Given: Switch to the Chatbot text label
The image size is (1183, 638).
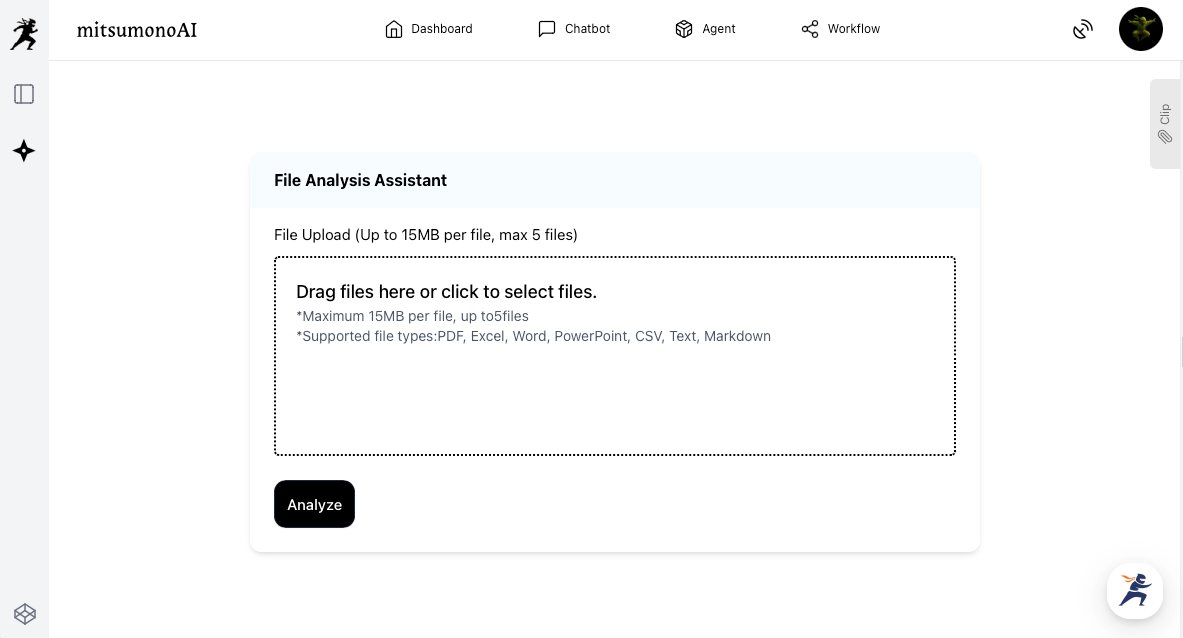Looking at the screenshot, I should tap(587, 29).
